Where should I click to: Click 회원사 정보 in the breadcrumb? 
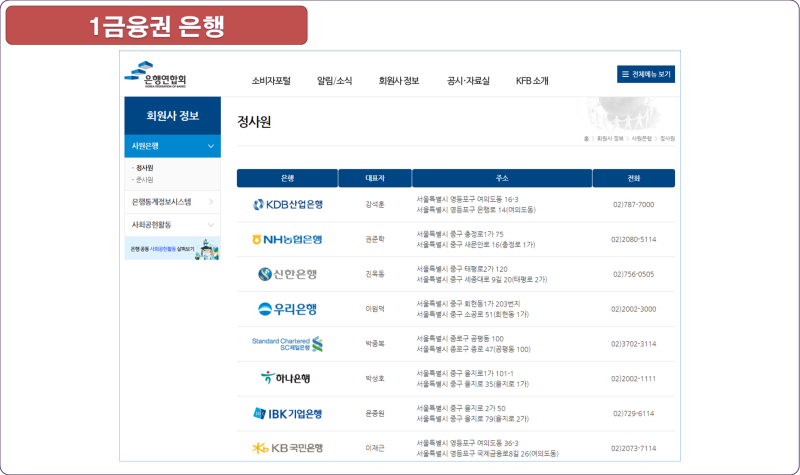[610, 139]
